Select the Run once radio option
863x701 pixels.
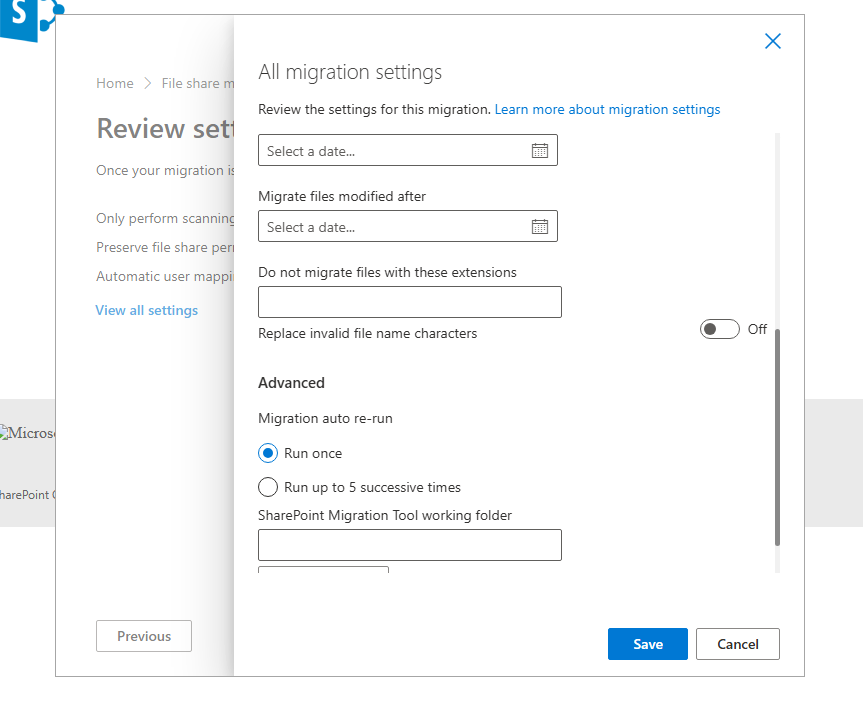click(268, 453)
